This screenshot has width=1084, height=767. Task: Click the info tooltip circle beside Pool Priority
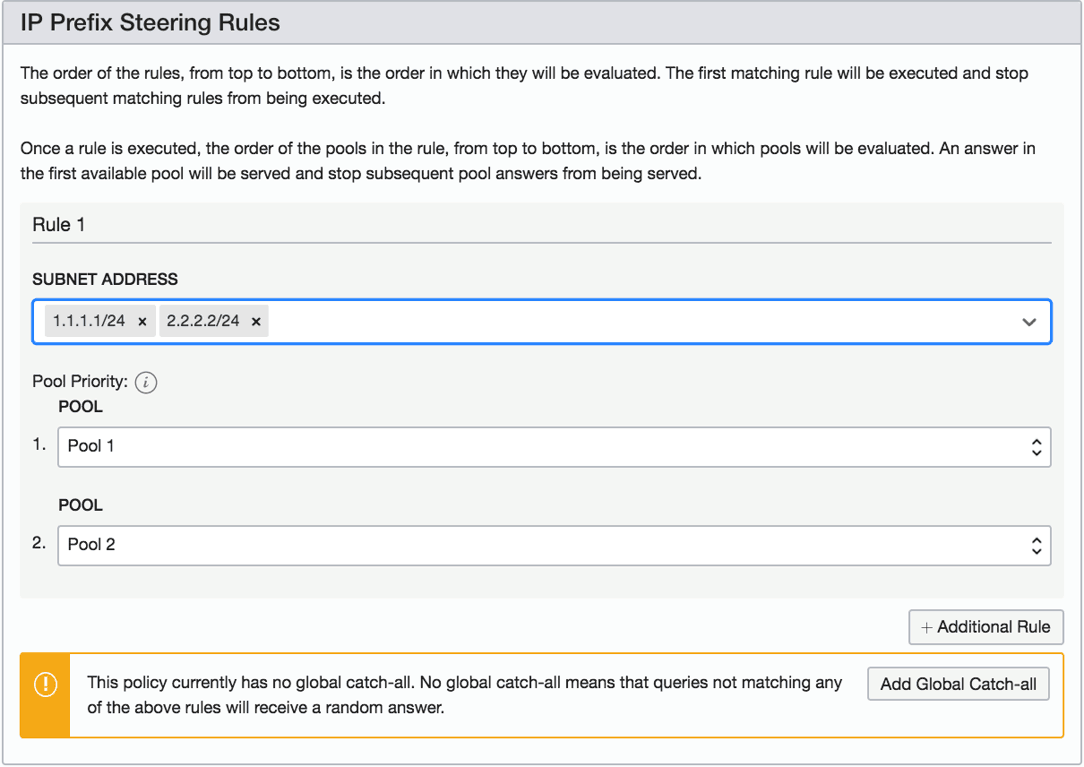[146, 382]
